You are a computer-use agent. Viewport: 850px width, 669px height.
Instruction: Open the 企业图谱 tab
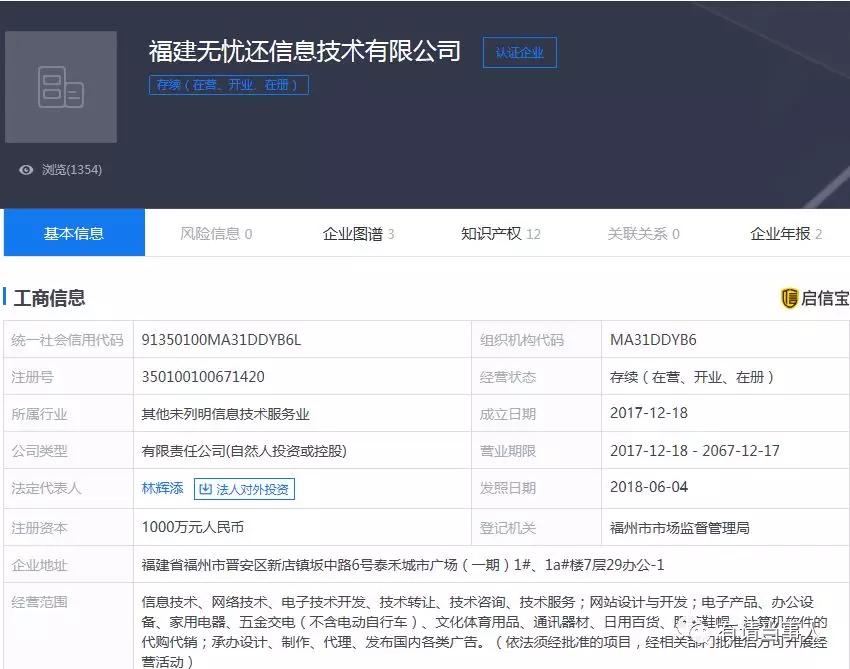[357, 231]
